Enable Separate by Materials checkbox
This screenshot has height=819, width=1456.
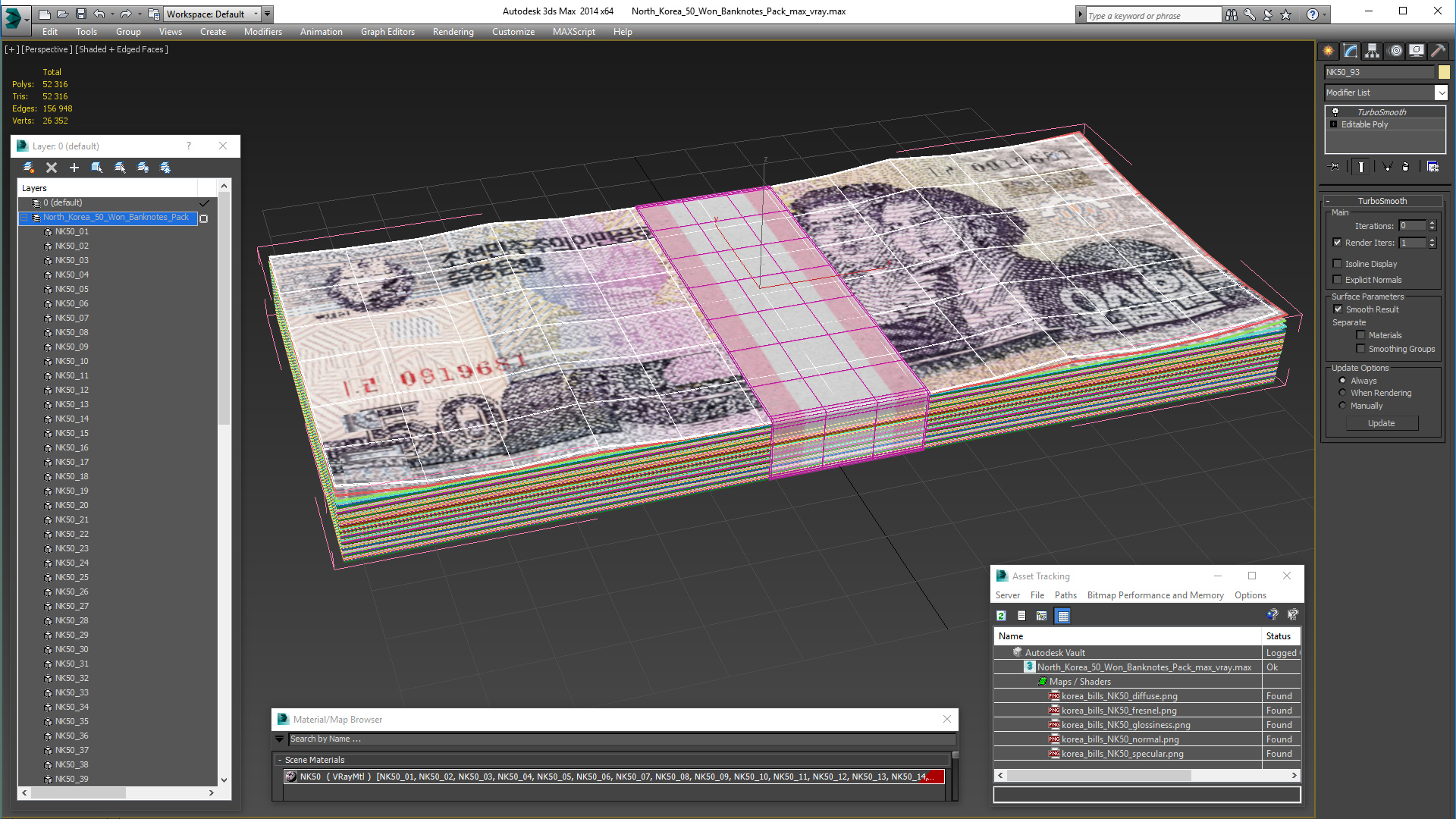pos(1360,335)
